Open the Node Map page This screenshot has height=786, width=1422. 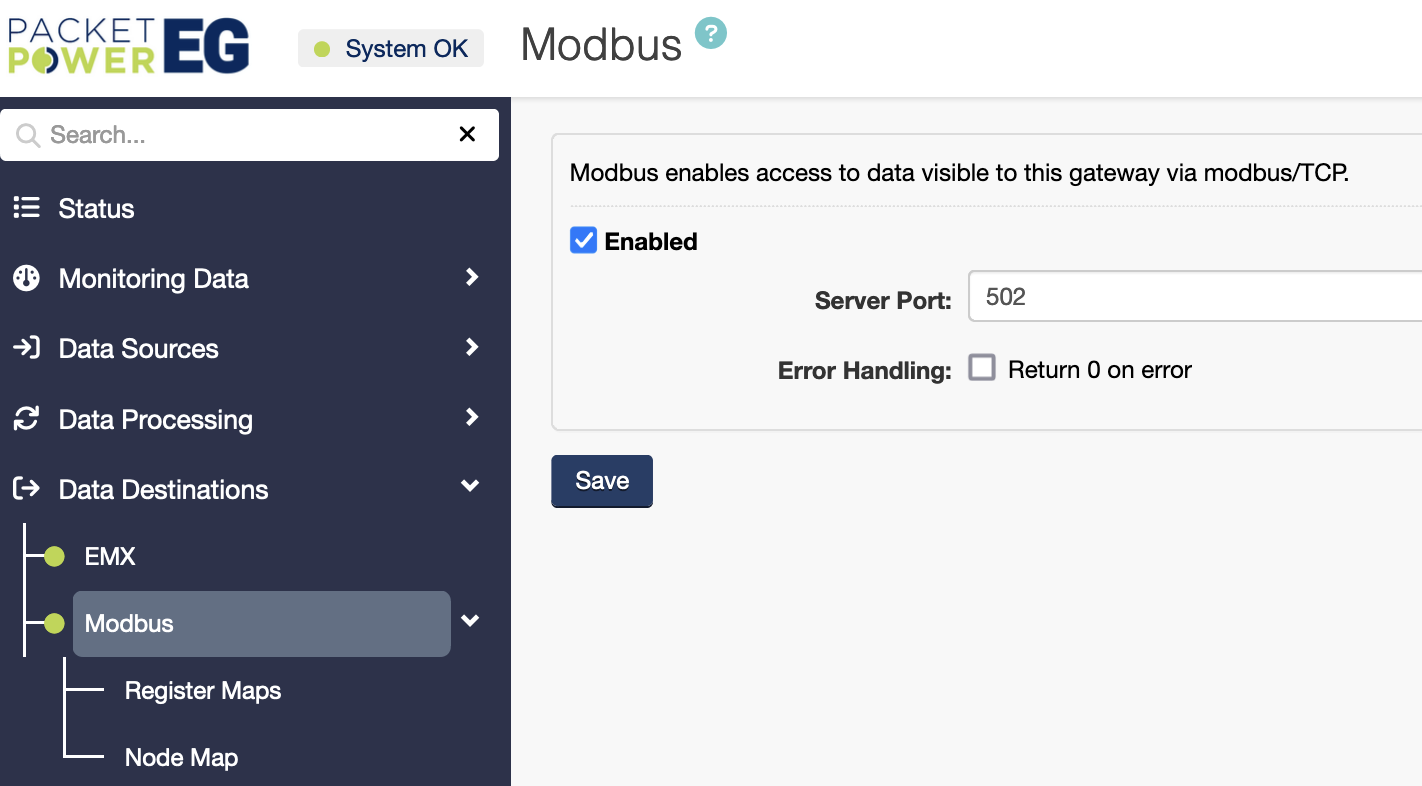(181, 758)
